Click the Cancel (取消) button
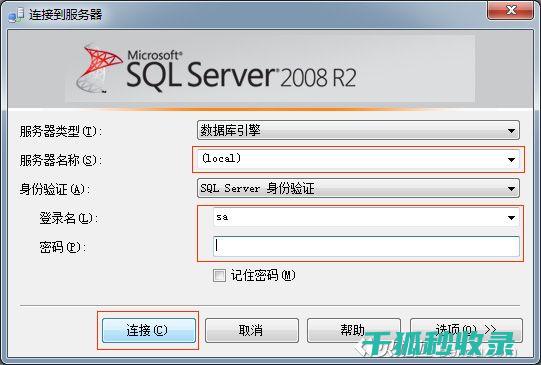 coord(252,330)
